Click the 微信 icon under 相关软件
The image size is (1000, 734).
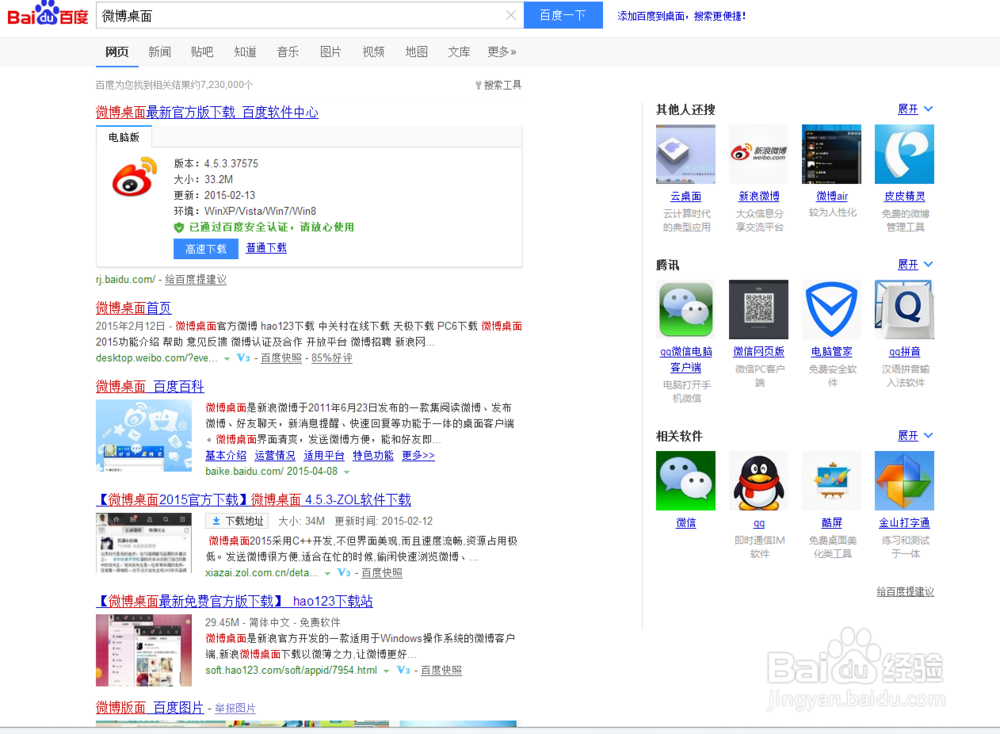tap(686, 481)
